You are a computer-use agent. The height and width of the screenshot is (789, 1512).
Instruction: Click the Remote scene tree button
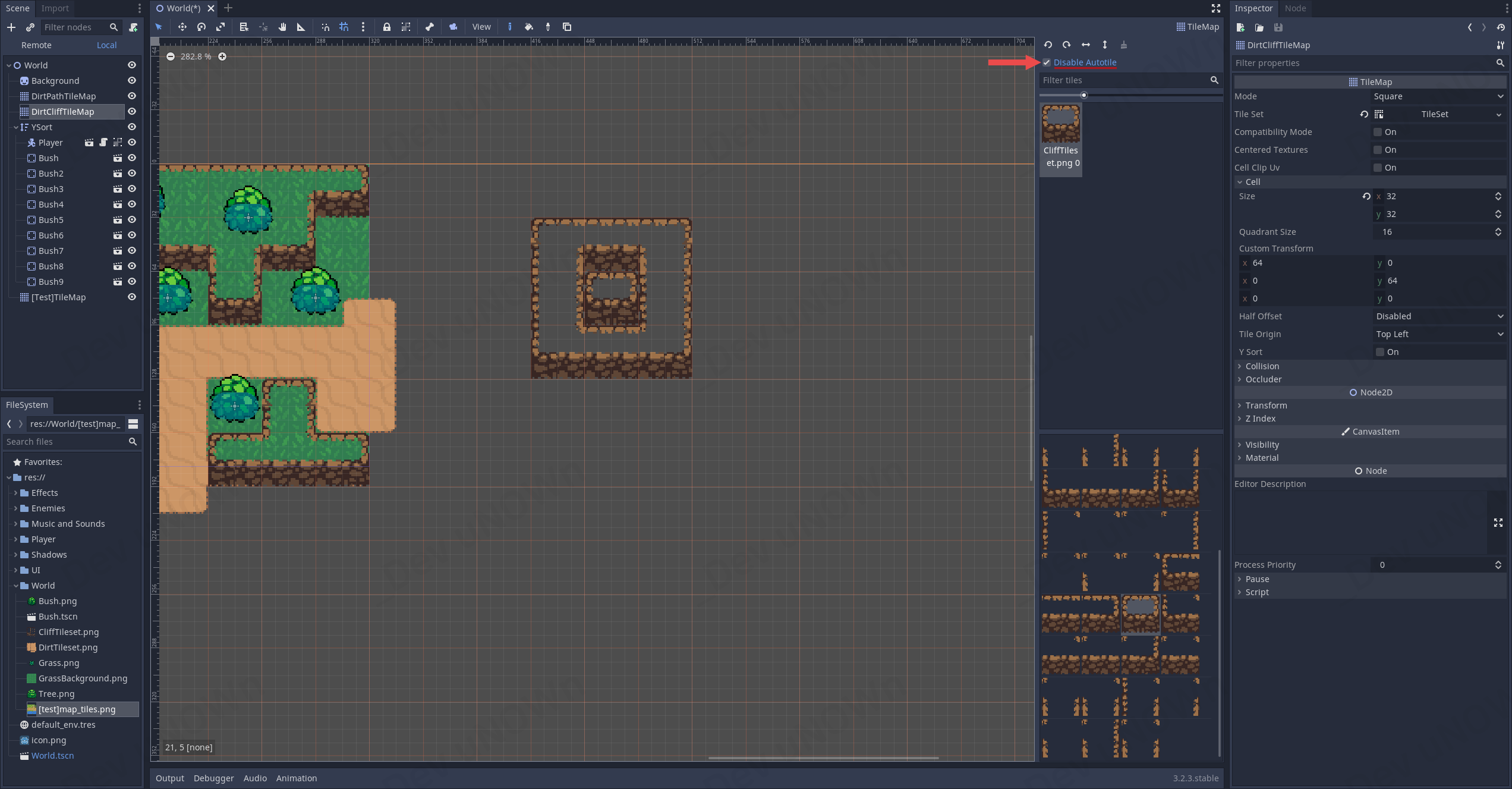(x=36, y=45)
